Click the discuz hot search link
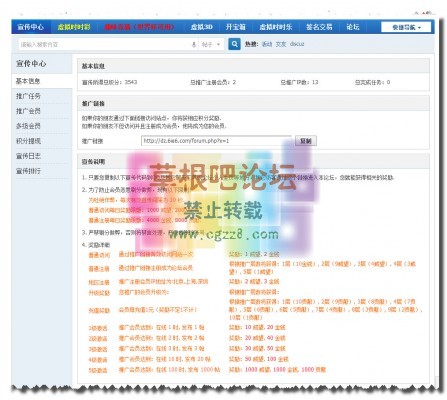The image size is (447, 400). coord(297,44)
